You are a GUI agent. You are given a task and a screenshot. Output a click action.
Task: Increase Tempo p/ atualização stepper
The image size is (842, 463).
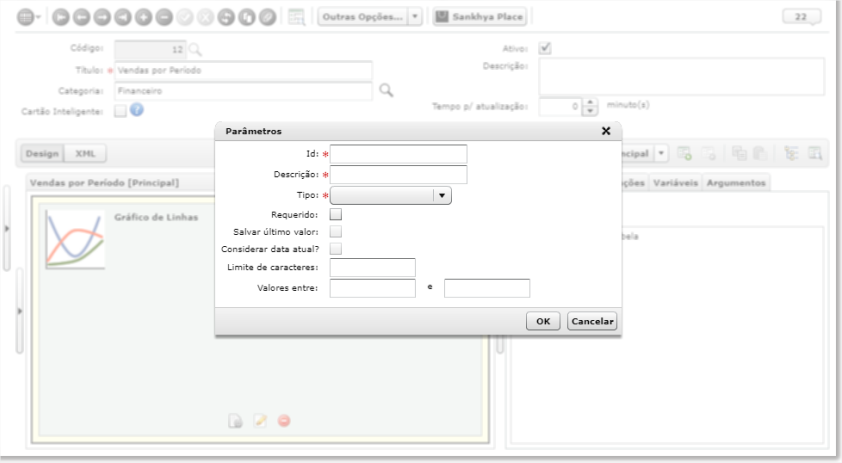pos(590,102)
